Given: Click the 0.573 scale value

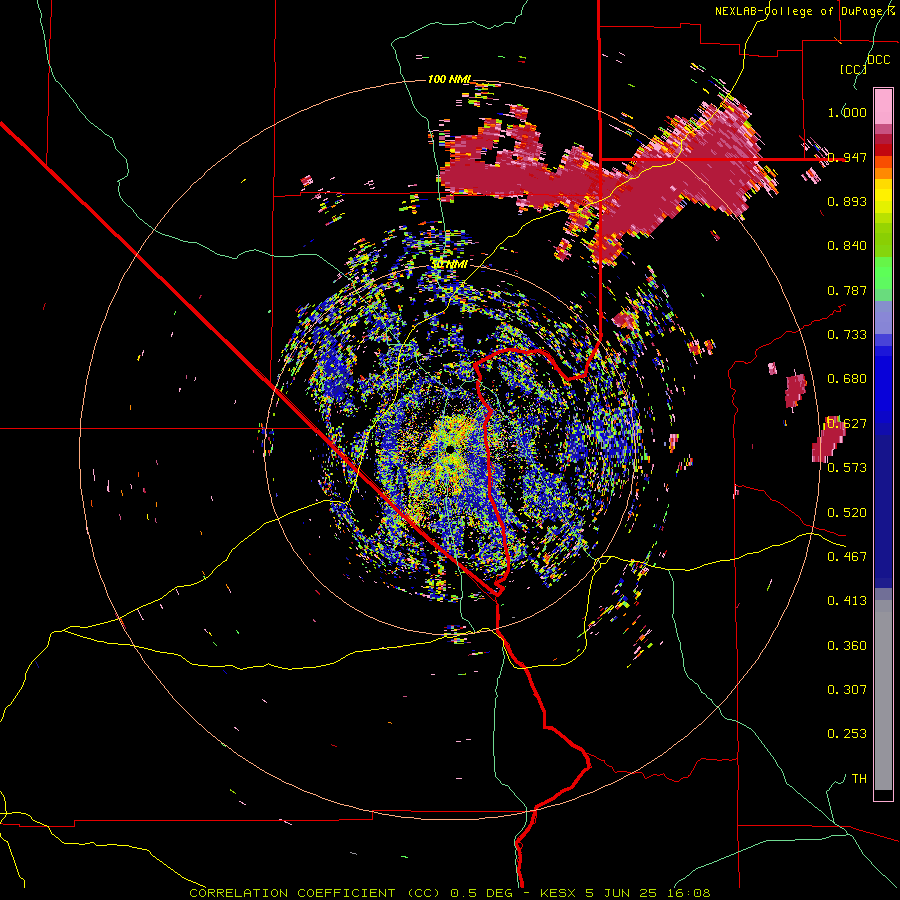Looking at the screenshot, I should click(x=847, y=468).
